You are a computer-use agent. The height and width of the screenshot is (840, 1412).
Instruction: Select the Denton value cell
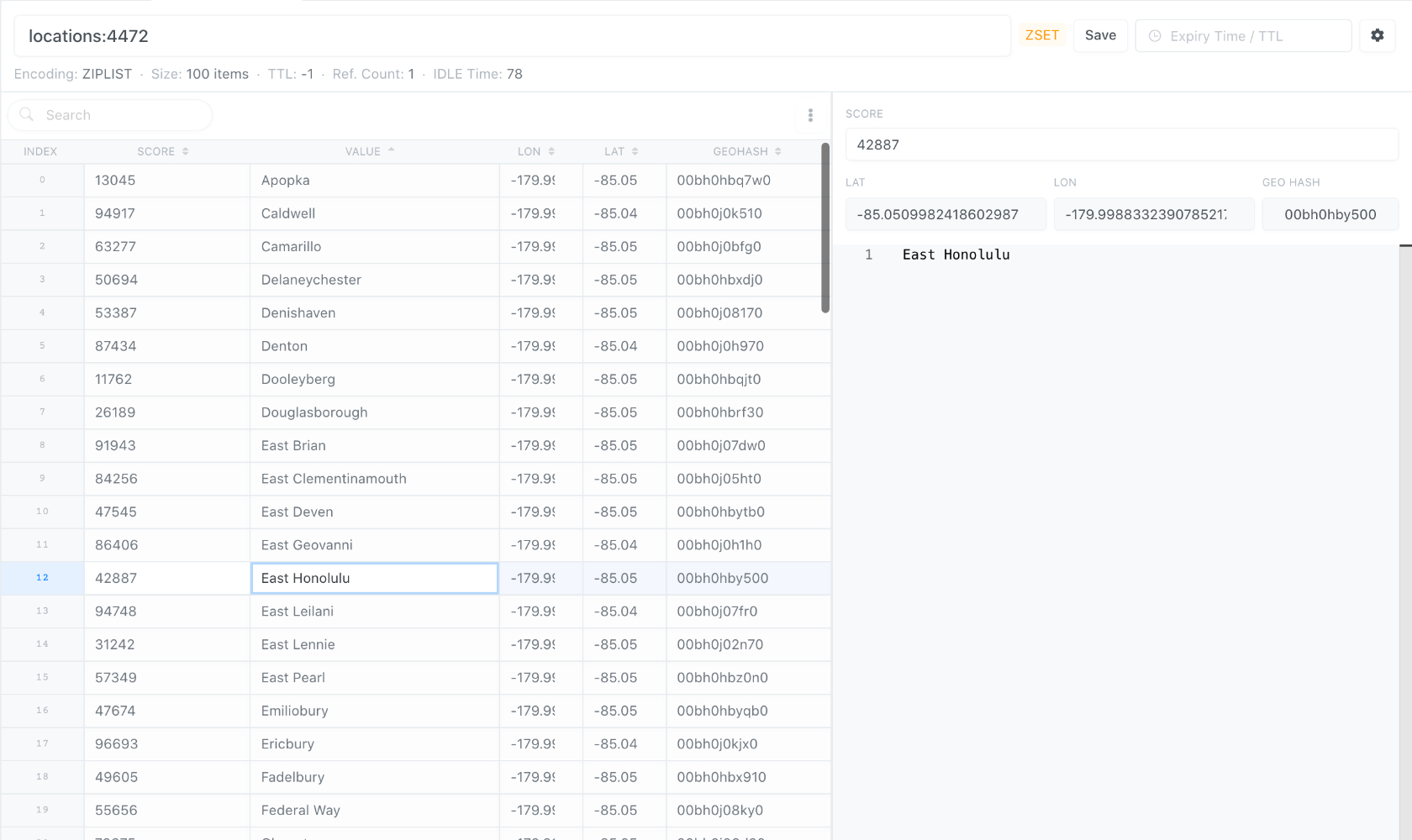click(374, 346)
